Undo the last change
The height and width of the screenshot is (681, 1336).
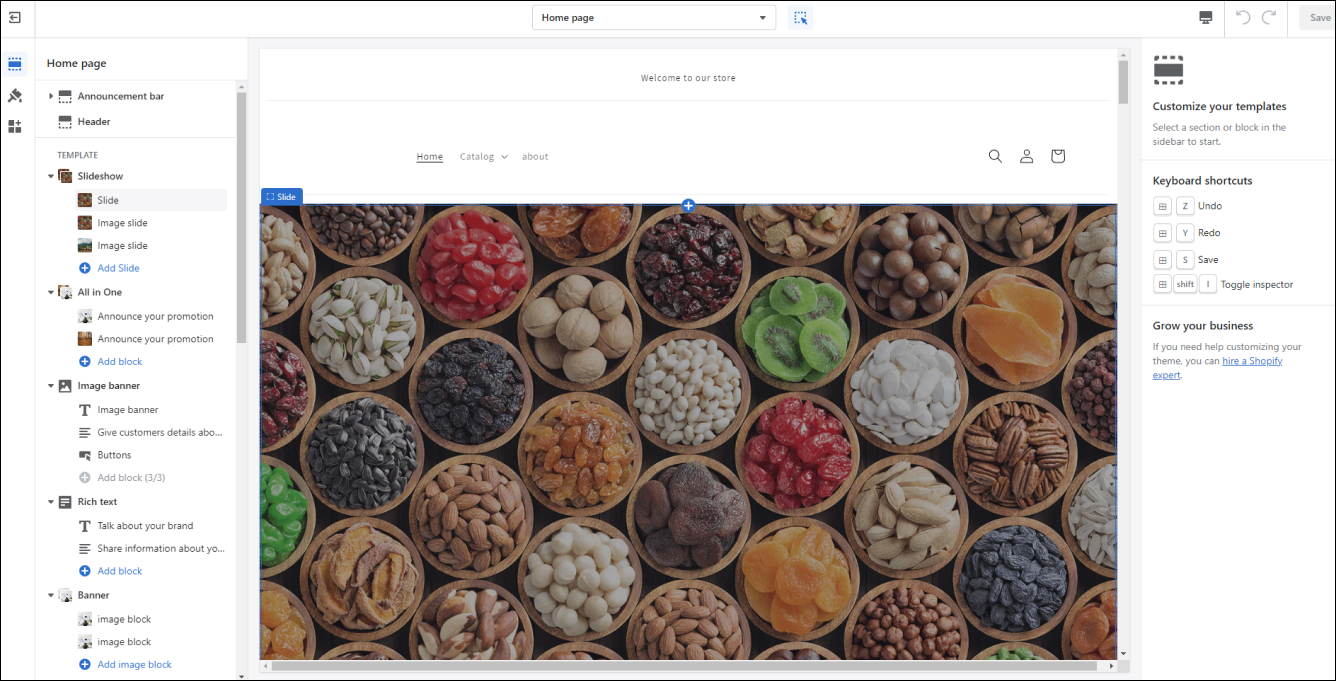tap(1243, 18)
